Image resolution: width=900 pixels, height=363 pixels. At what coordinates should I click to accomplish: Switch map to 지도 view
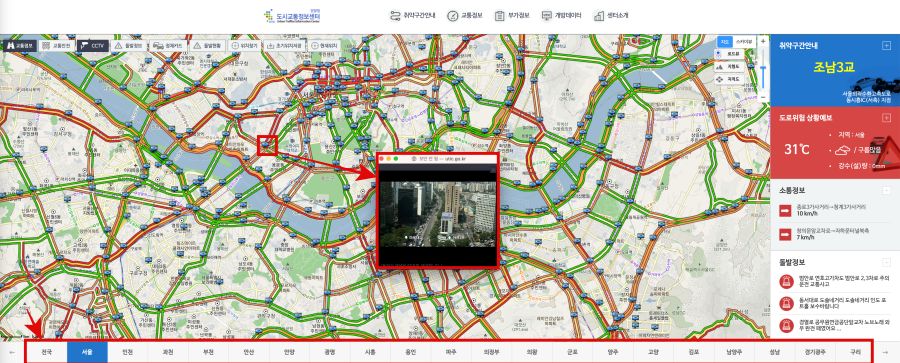pyautogui.click(x=724, y=41)
